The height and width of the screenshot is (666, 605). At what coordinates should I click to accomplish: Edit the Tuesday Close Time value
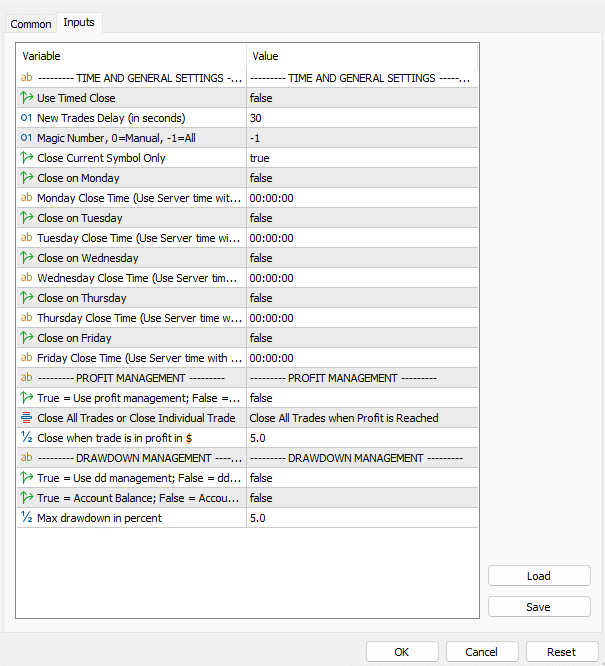362,238
